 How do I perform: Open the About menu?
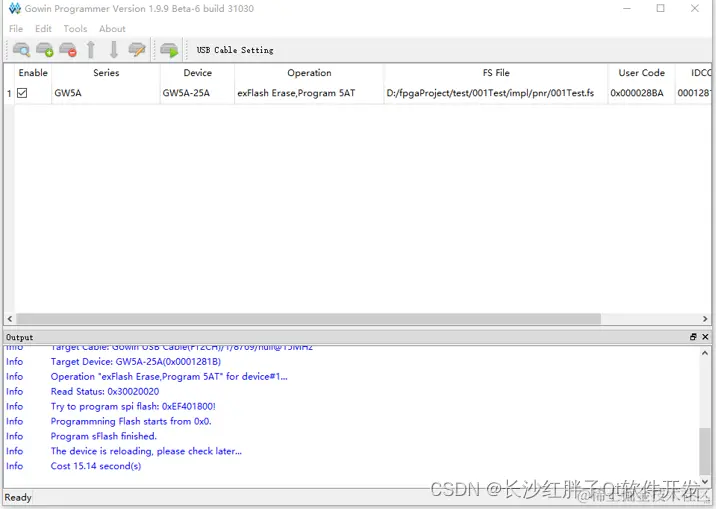tap(112, 28)
